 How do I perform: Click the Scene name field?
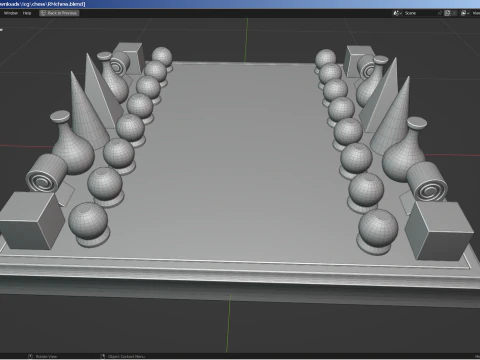coord(419,13)
